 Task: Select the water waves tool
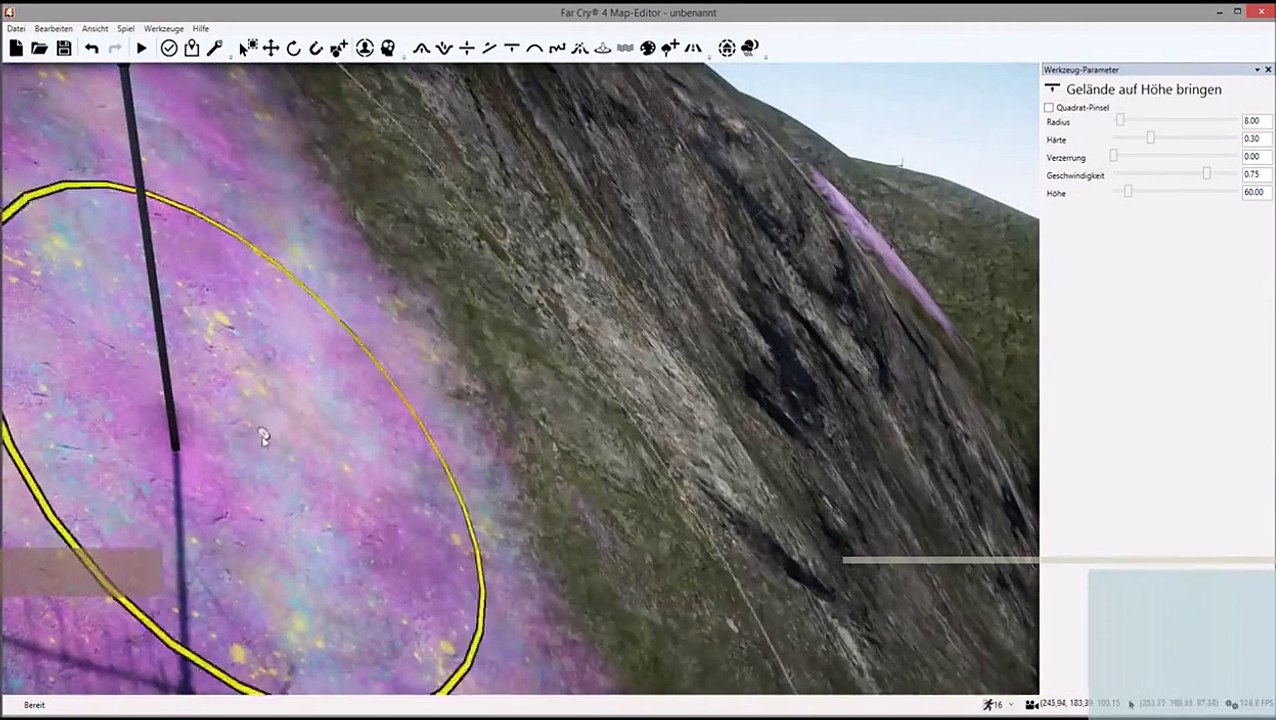[x=625, y=48]
